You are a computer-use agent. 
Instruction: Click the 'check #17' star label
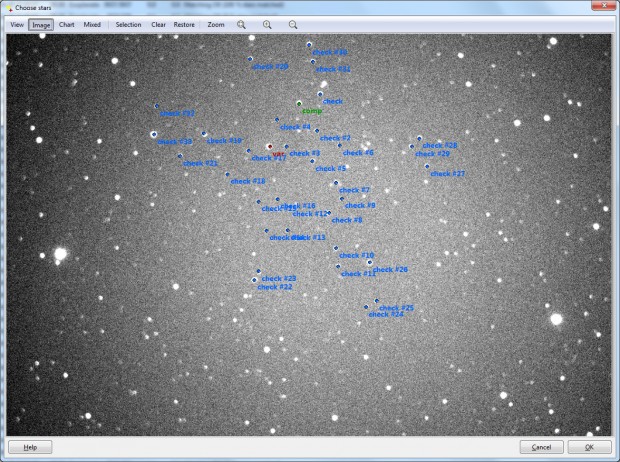269,158
